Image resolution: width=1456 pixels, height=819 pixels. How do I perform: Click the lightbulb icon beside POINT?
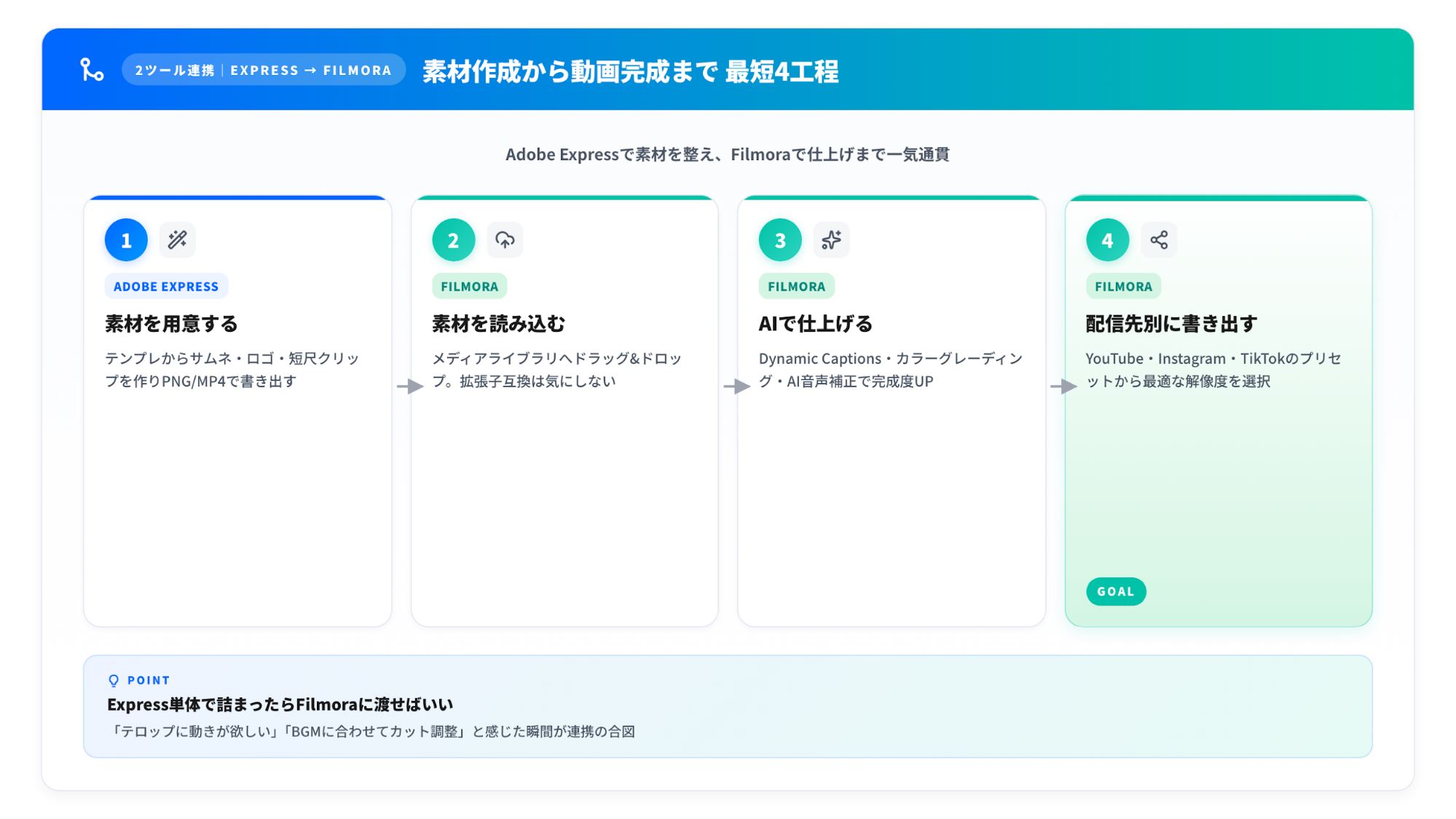point(114,680)
